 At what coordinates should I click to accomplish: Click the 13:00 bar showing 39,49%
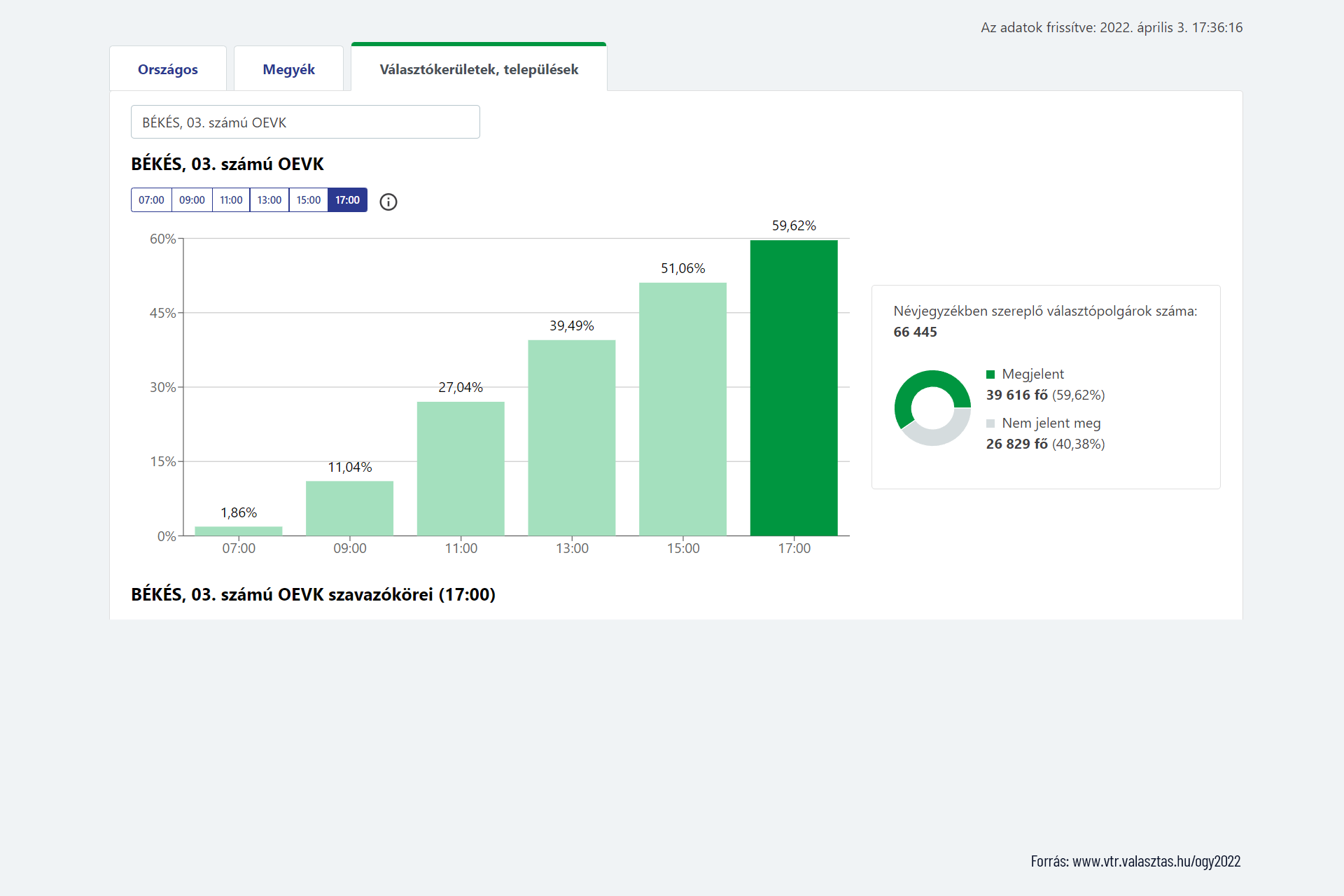[x=572, y=437]
